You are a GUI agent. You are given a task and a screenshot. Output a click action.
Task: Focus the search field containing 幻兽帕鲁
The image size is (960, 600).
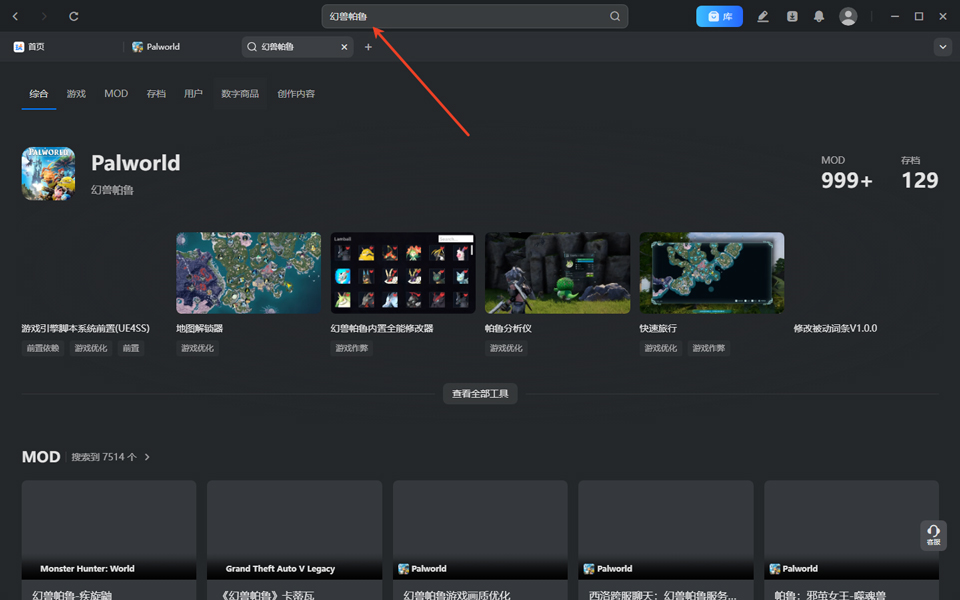[x=474, y=17]
